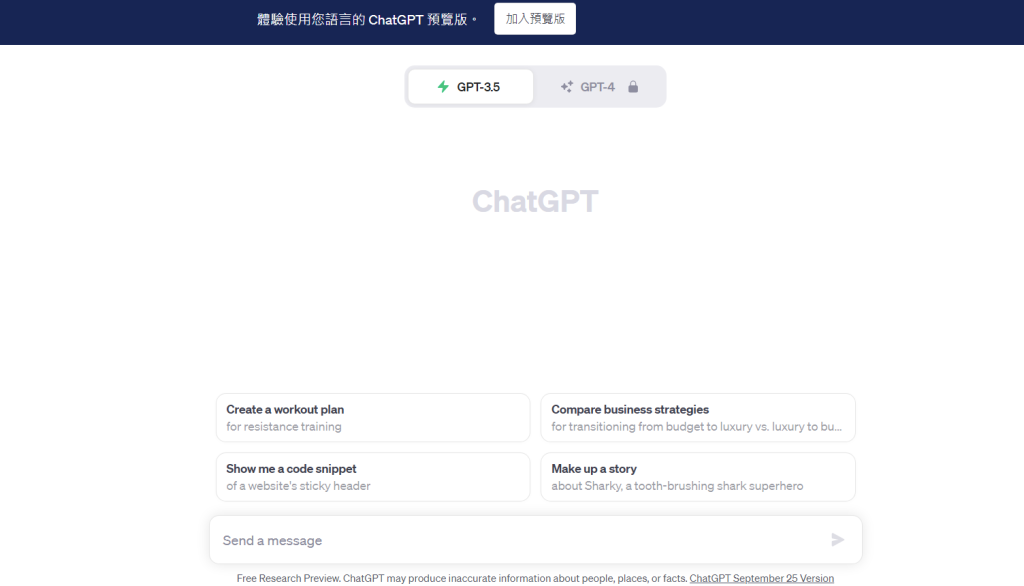Choose the Create a workout plan suggestion

click(373, 417)
